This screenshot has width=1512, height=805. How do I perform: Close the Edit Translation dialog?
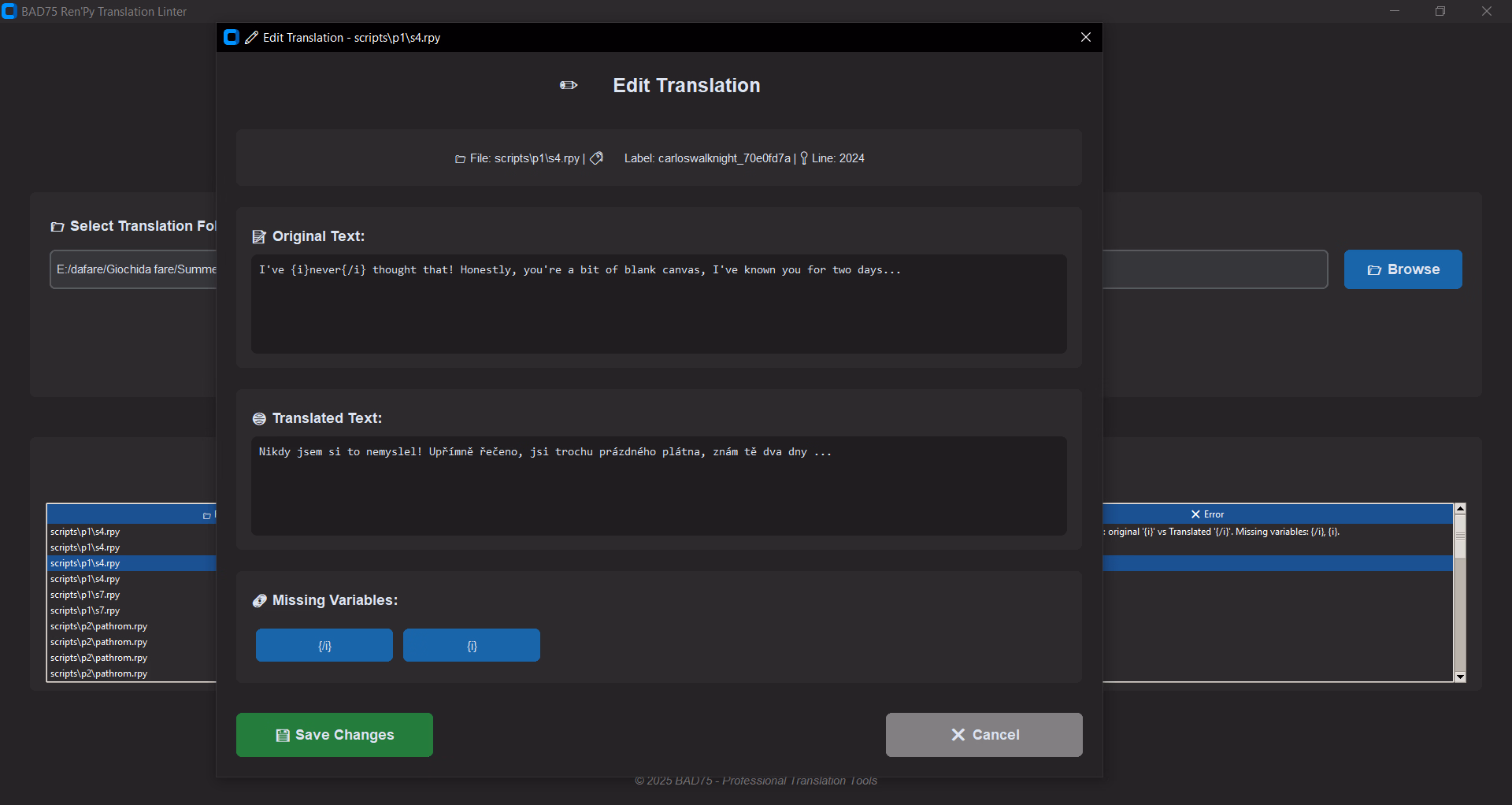point(1086,38)
